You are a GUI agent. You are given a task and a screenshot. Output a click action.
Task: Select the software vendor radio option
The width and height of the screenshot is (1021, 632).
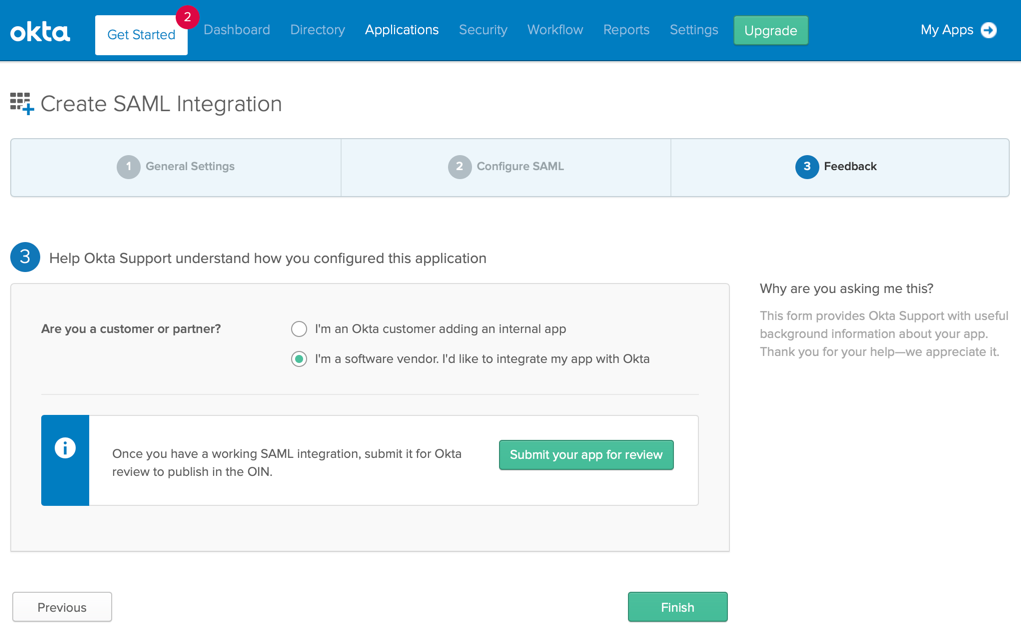point(299,359)
